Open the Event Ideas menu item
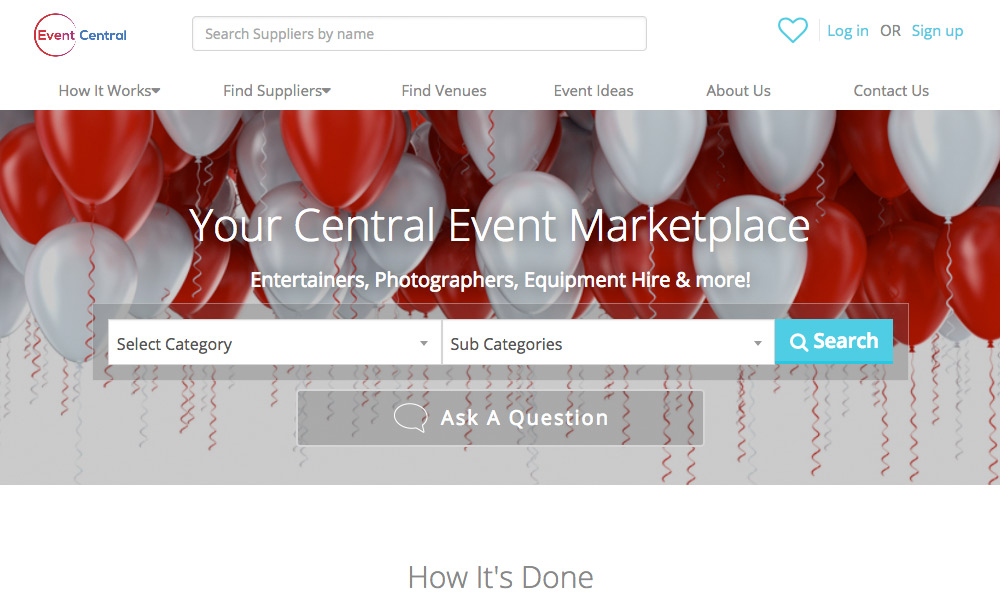This screenshot has height=600, width=1000. pos(593,91)
